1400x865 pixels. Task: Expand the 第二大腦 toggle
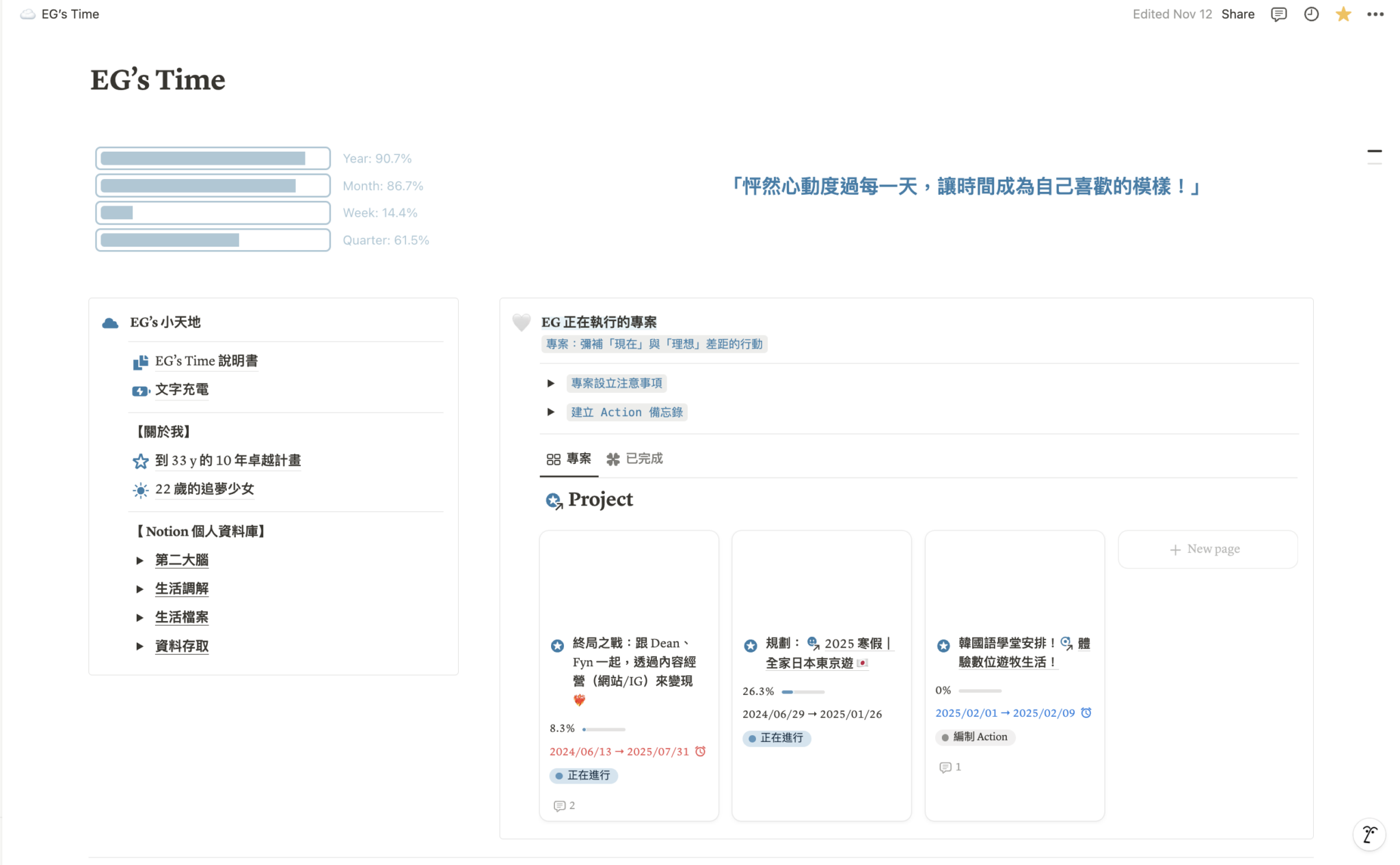click(x=139, y=560)
